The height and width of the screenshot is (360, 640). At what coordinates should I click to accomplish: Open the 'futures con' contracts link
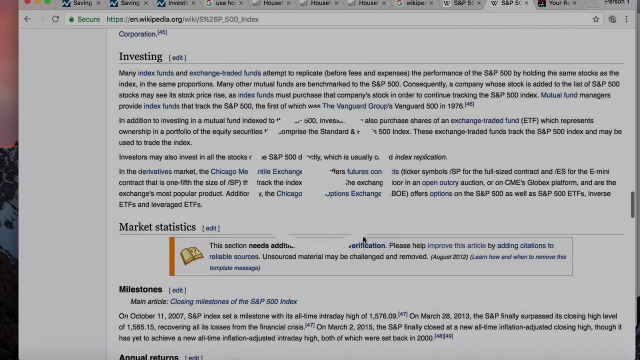click(x=364, y=172)
